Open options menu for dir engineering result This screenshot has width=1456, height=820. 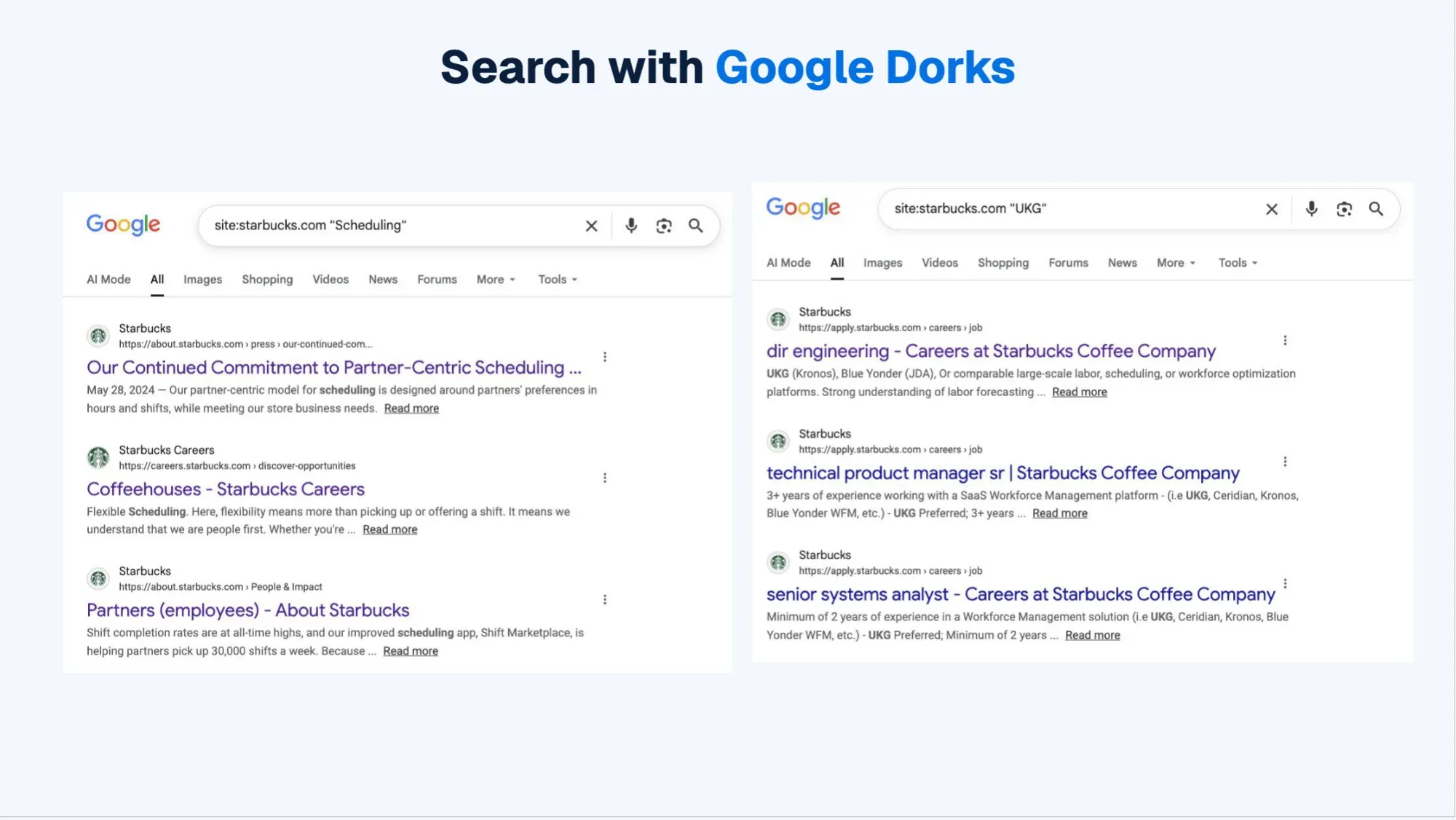1285,340
